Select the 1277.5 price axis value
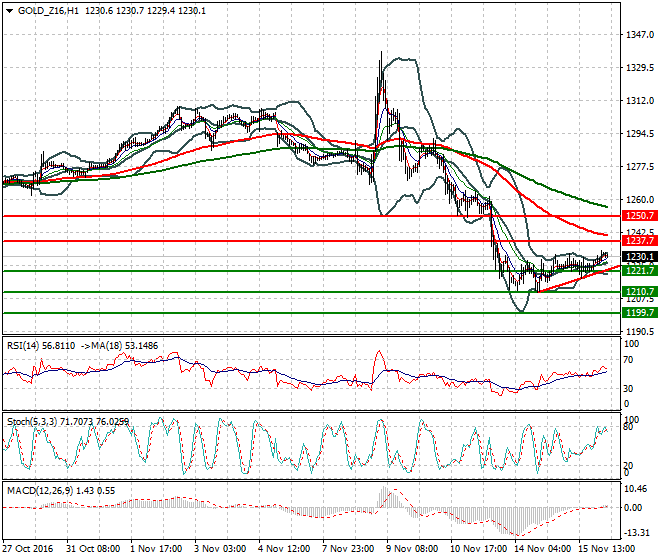This screenshot has height=560, width=660. coord(640,167)
